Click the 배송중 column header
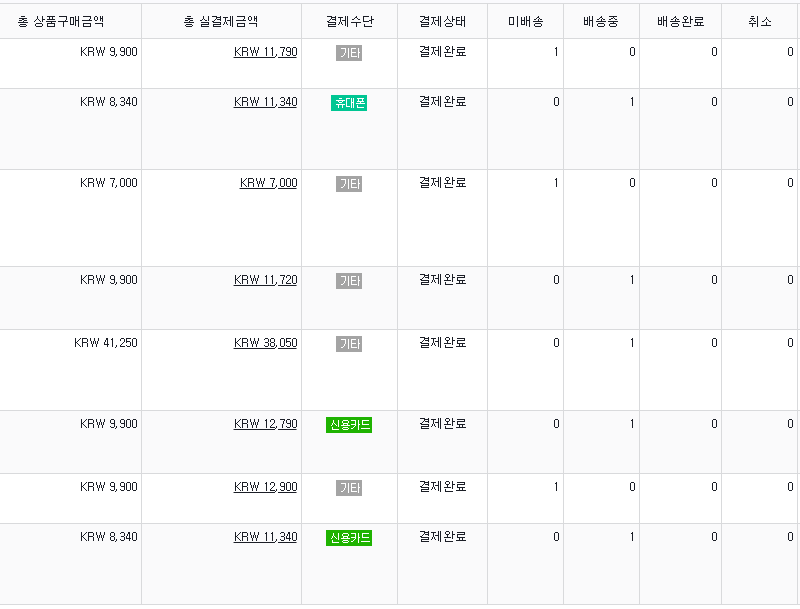 [x=601, y=21]
